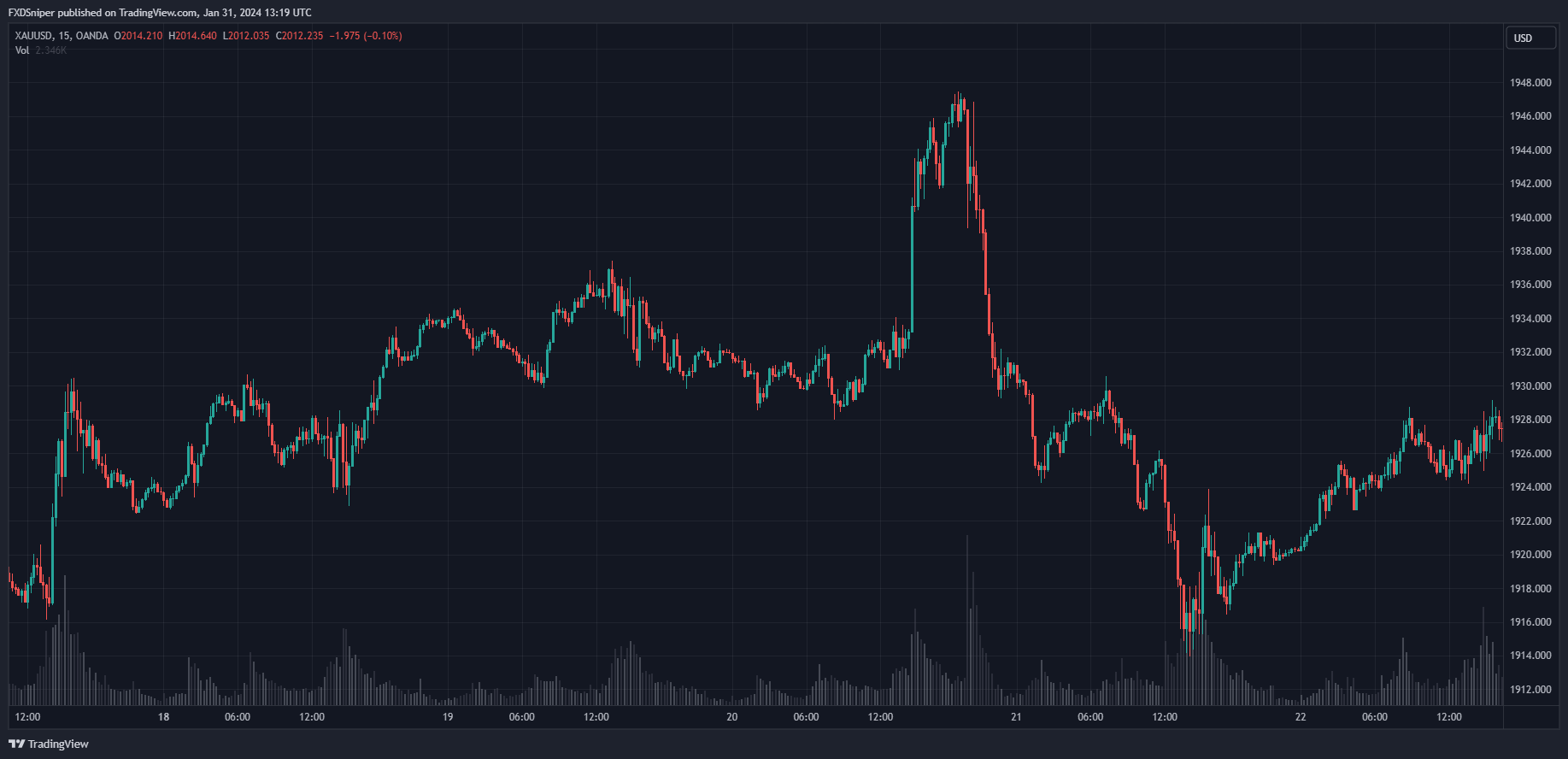The height and width of the screenshot is (759, 1568).
Task: Click the 1930.000 price scale label
Action: tap(1530, 386)
